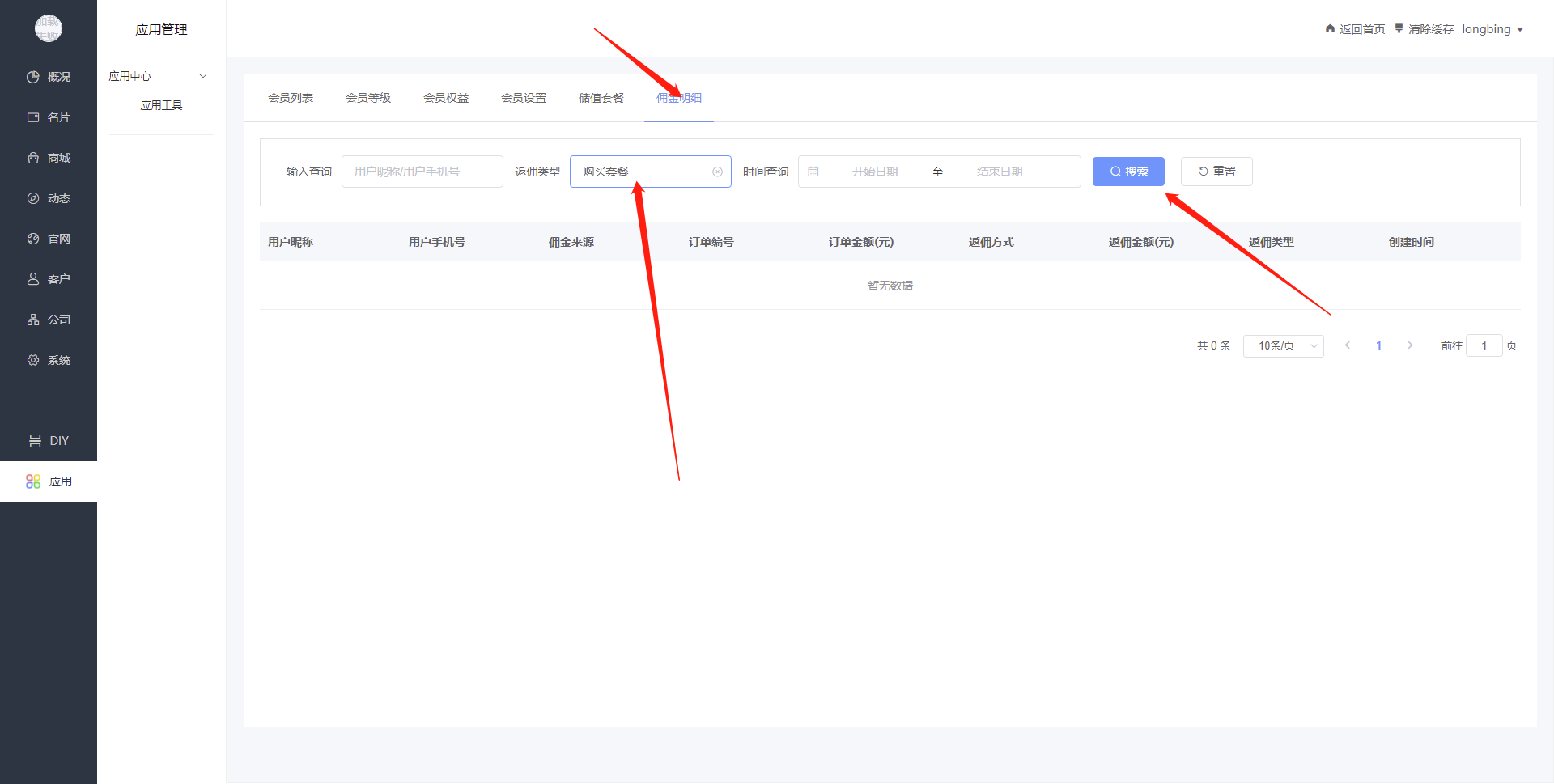This screenshot has height=784, width=1554.
Task: Click the 暂无数据 empty table message
Action: 890,286
